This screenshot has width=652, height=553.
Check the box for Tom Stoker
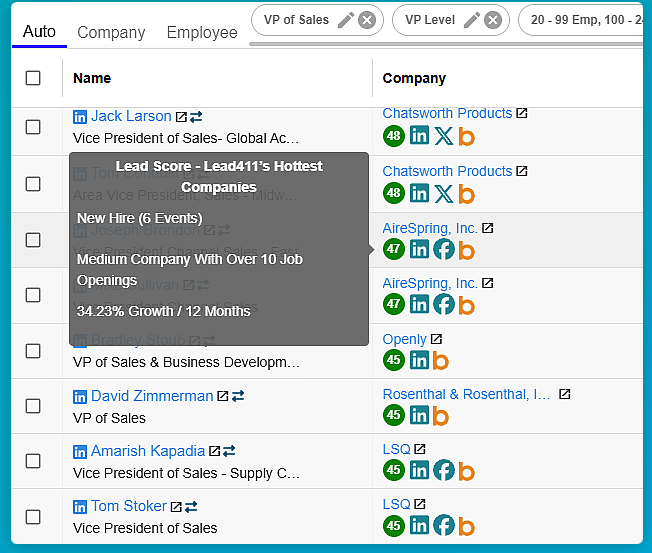pyautogui.click(x=33, y=517)
